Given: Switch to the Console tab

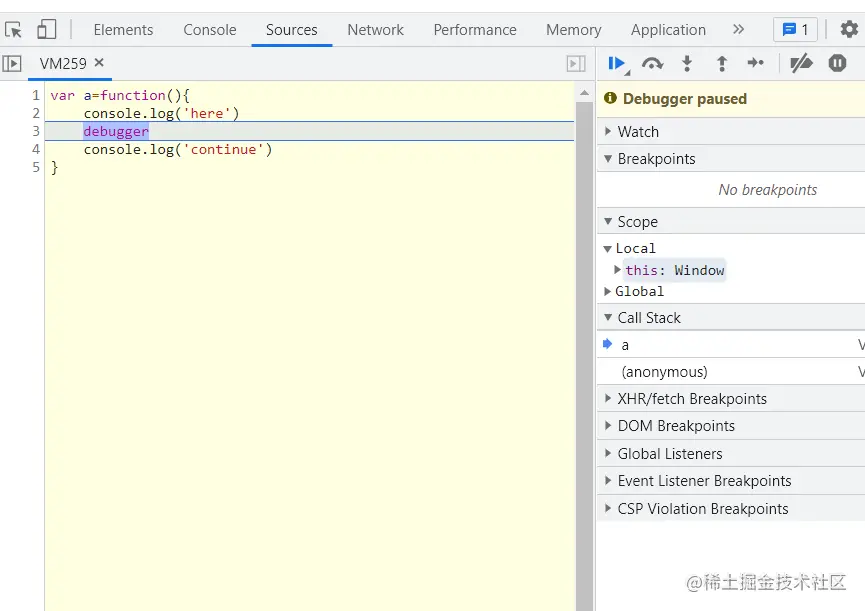Looking at the screenshot, I should [210, 30].
